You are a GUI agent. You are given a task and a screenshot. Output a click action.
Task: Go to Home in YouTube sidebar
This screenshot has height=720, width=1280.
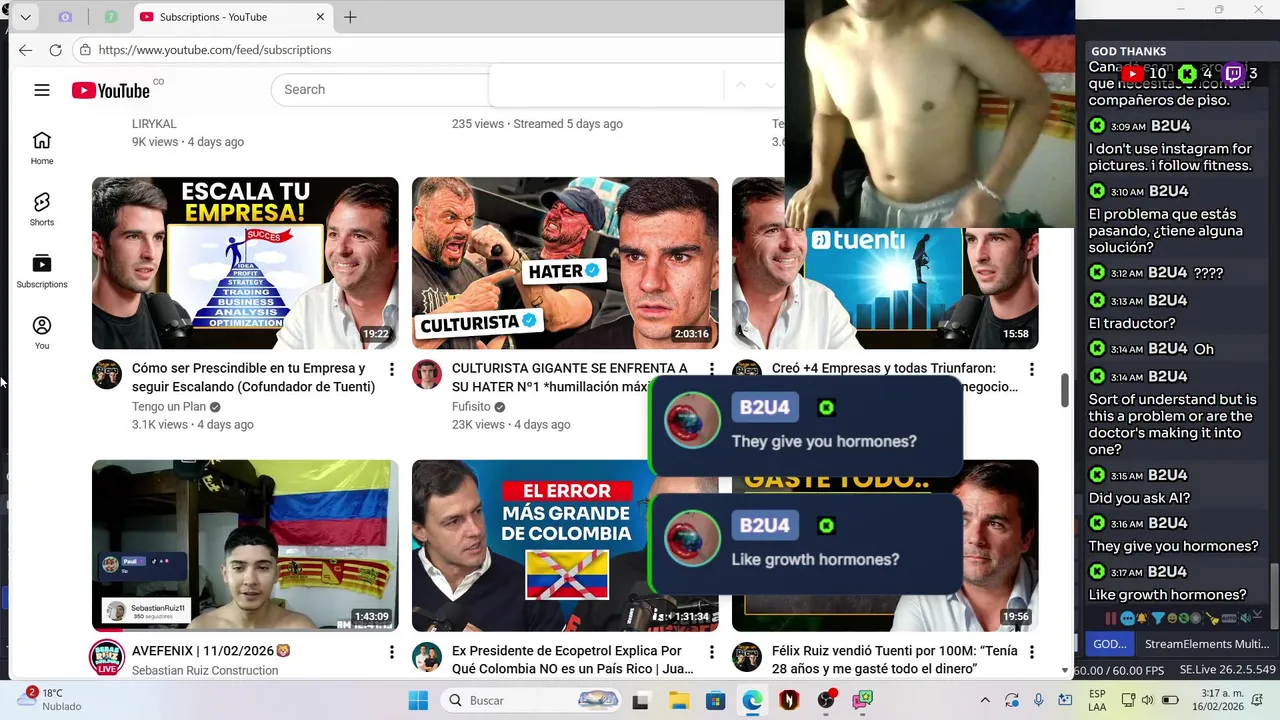(x=41, y=147)
